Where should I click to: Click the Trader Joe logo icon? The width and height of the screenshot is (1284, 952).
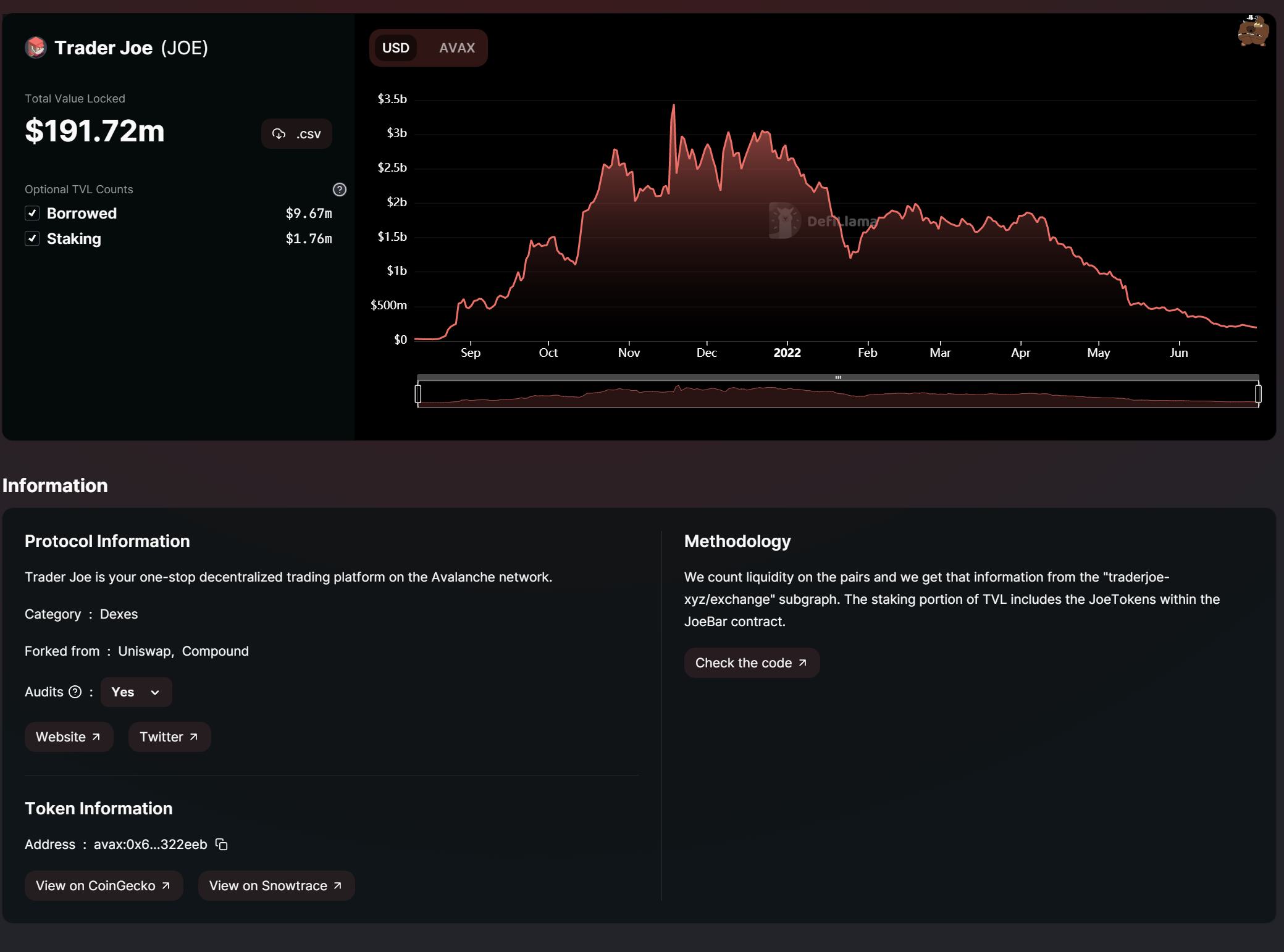[36, 48]
